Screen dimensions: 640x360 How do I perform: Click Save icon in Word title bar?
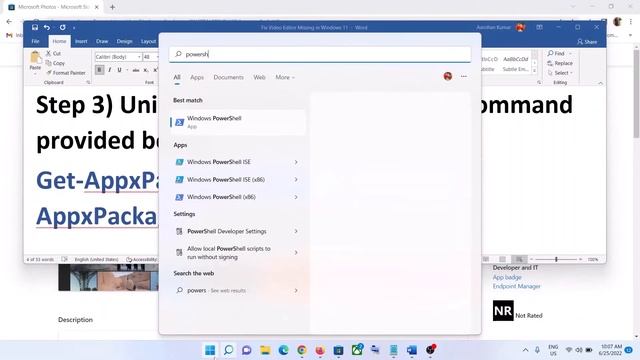35,27
